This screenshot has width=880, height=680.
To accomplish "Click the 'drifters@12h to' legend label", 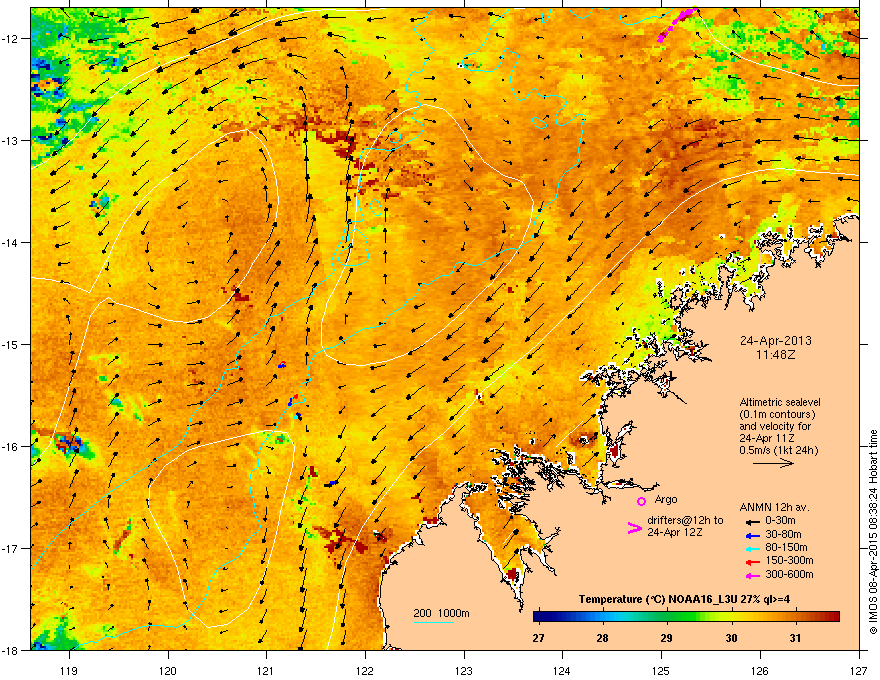I will 685,520.
